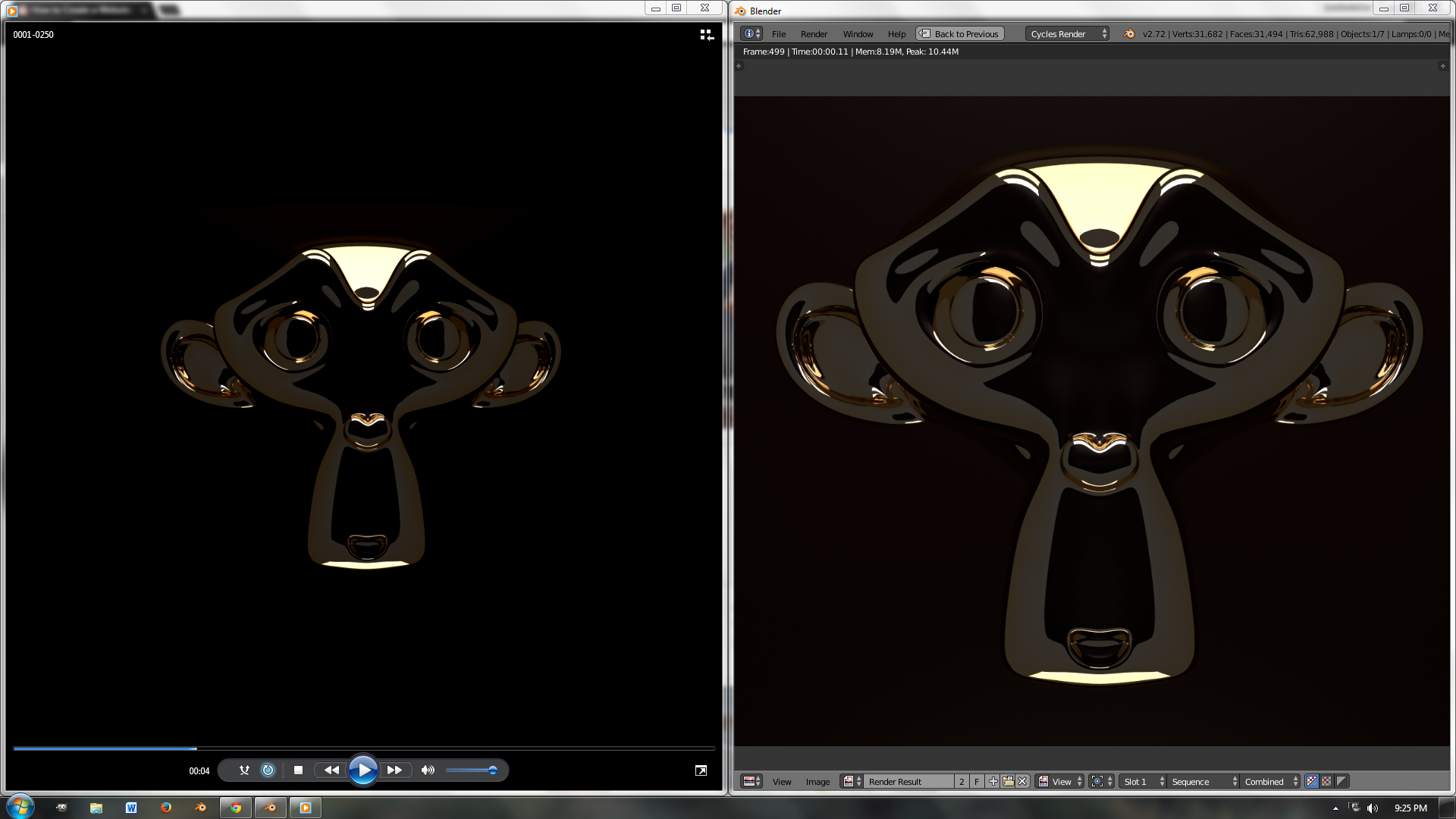This screenshot has width=1456, height=819.
Task: Mute the media player volume
Action: pyautogui.click(x=428, y=770)
